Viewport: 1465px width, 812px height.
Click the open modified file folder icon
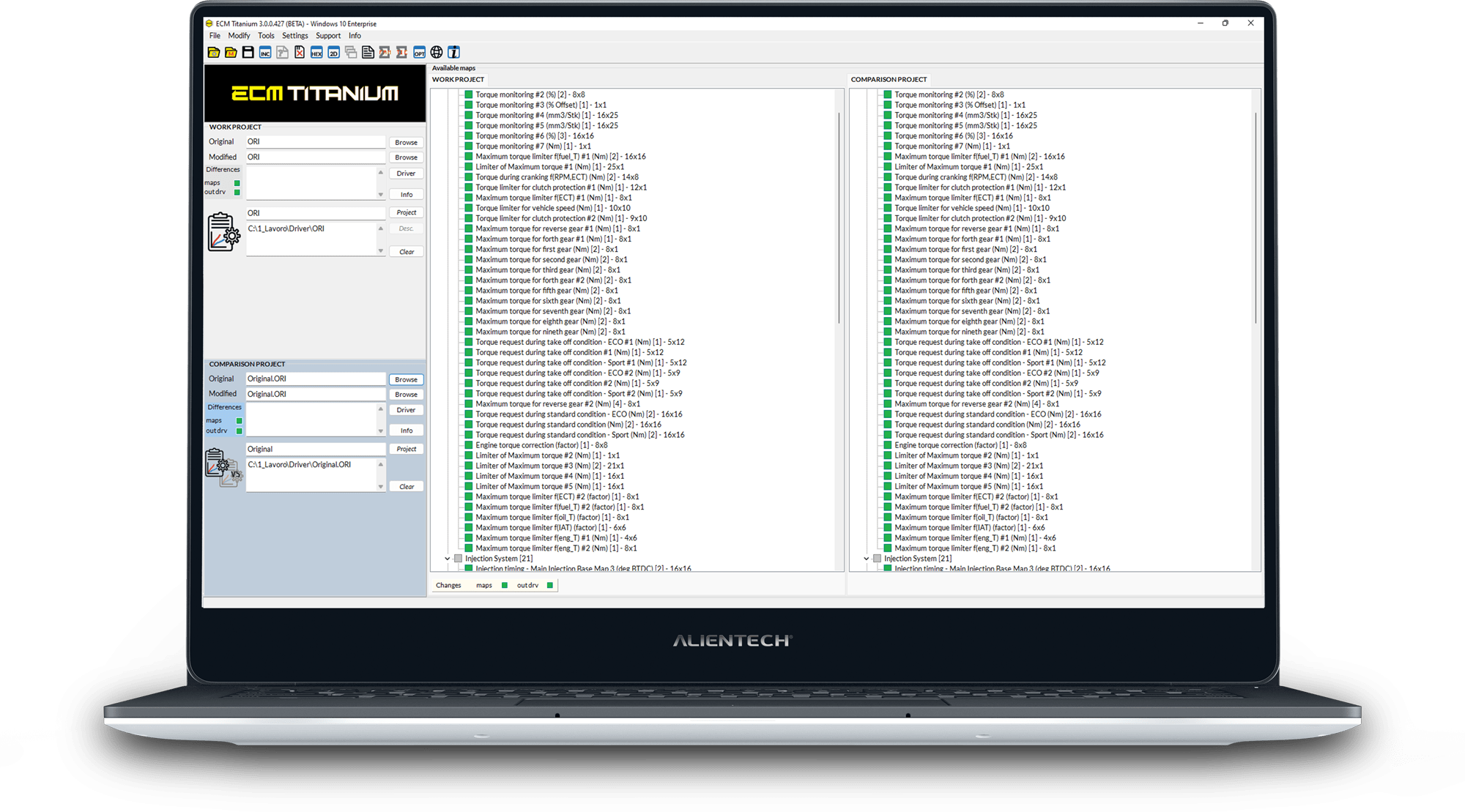click(x=231, y=52)
